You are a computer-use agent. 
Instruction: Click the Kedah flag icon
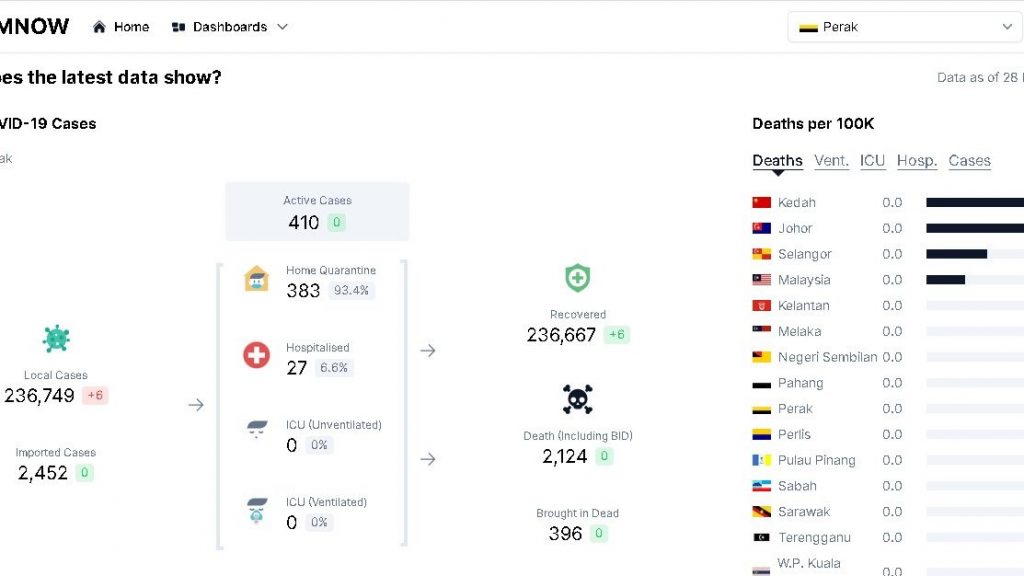click(762, 202)
